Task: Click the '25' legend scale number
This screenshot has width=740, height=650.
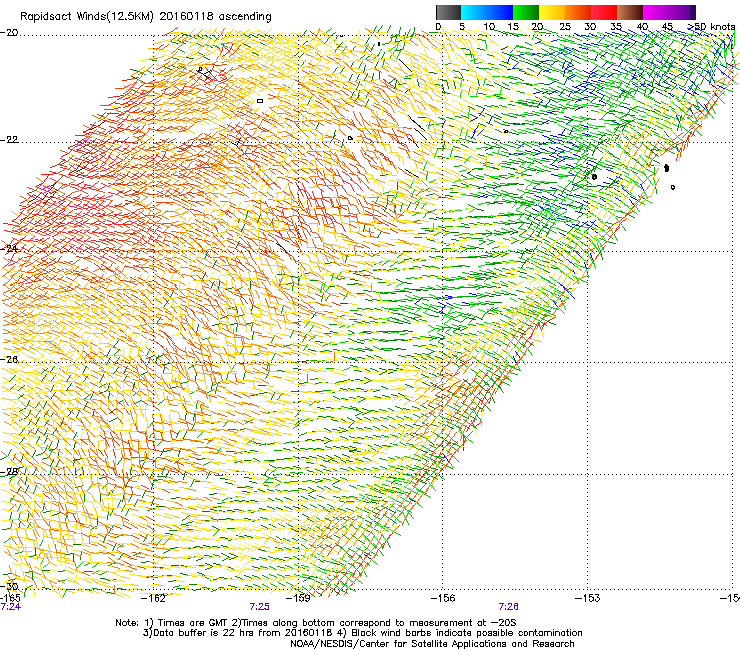Action: [x=564, y=27]
